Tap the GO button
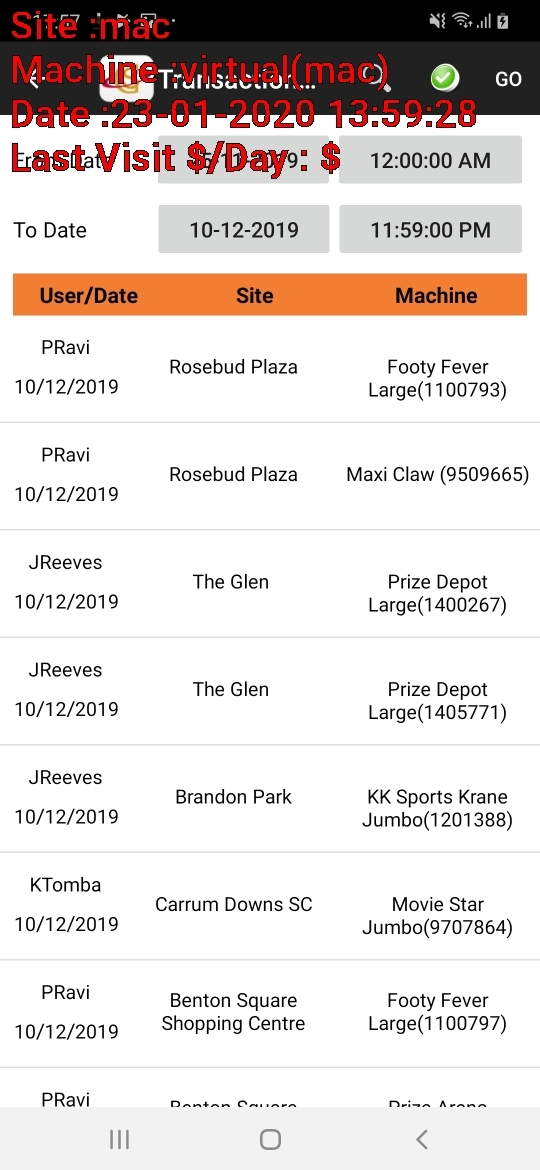The width and height of the screenshot is (540, 1170). click(x=509, y=79)
